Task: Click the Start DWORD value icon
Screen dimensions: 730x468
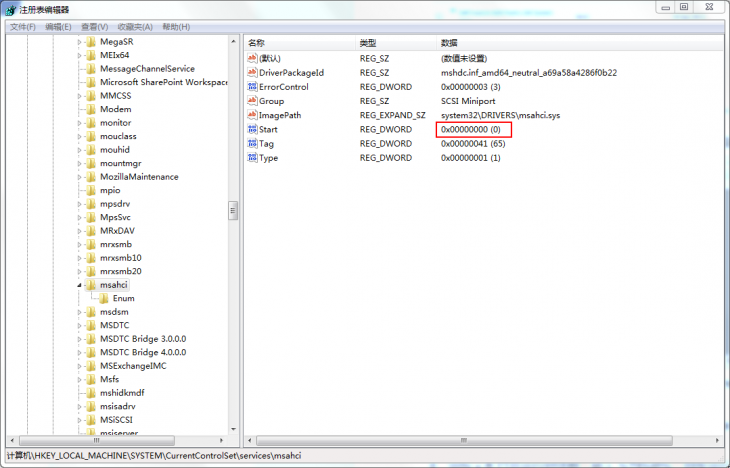Action: 252,130
